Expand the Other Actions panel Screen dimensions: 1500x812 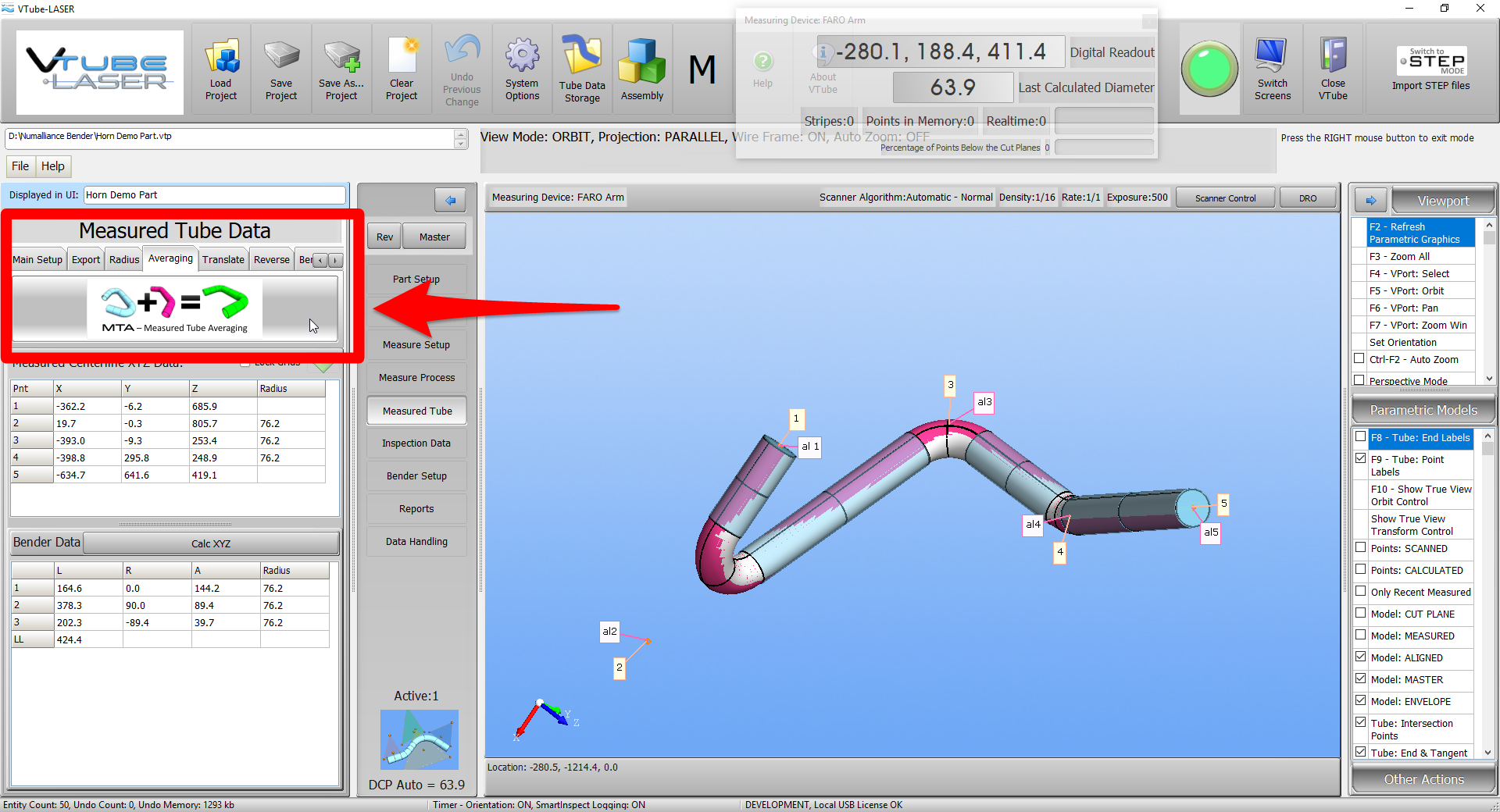pyautogui.click(x=1423, y=779)
